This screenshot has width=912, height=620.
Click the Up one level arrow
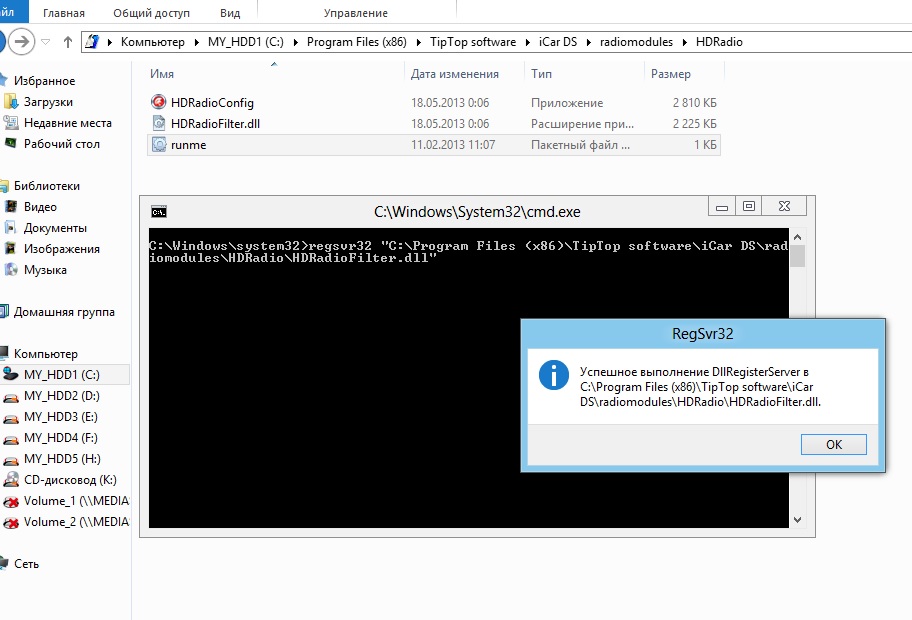(x=68, y=42)
